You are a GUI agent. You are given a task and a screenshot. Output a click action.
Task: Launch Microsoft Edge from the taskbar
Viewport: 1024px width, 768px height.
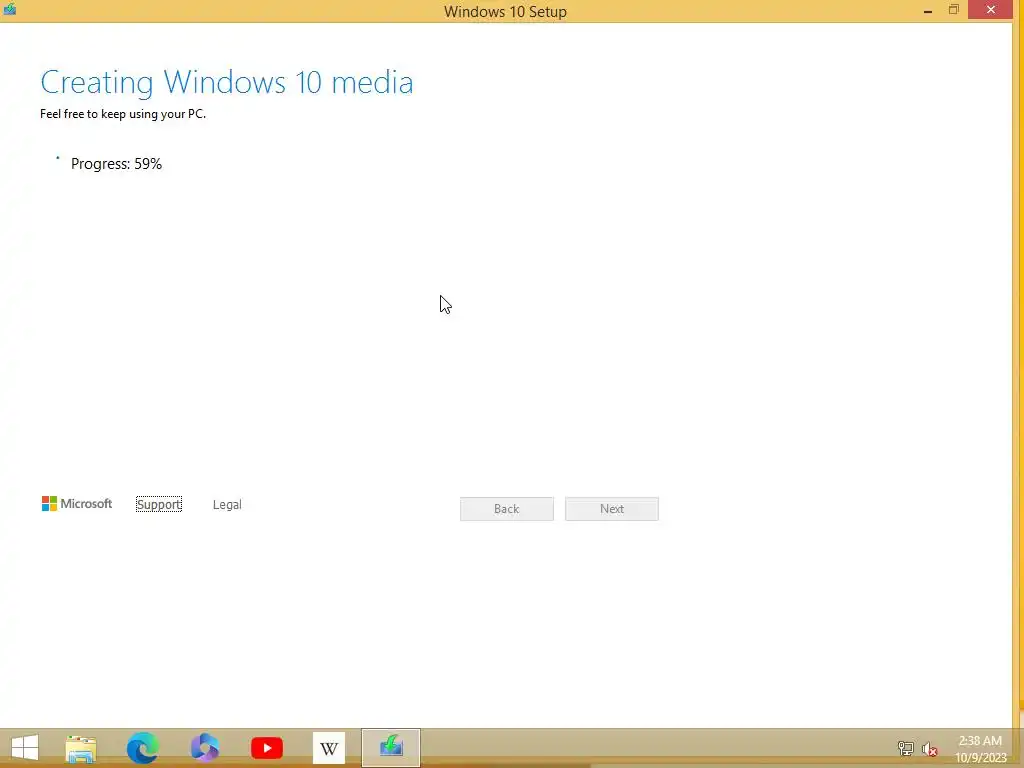click(142, 748)
